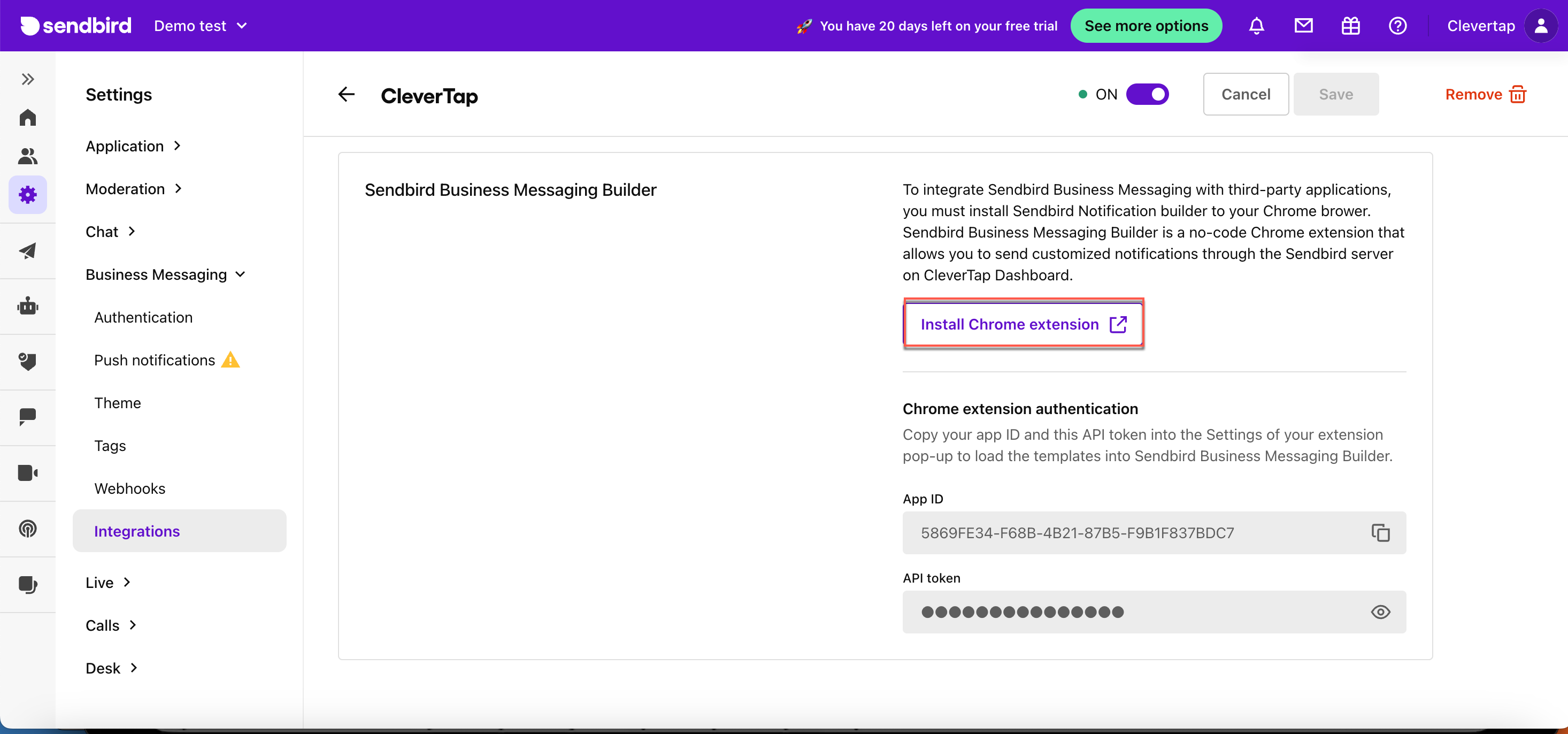Open the Users icon in sidebar
1568x734 pixels.
(x=27, y=157)
